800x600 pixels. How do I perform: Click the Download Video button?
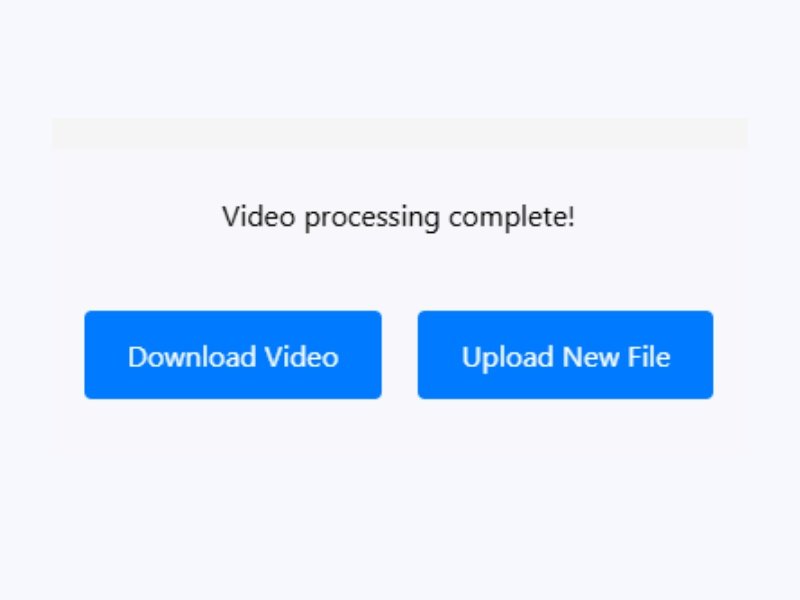click(x=233, y=355)
